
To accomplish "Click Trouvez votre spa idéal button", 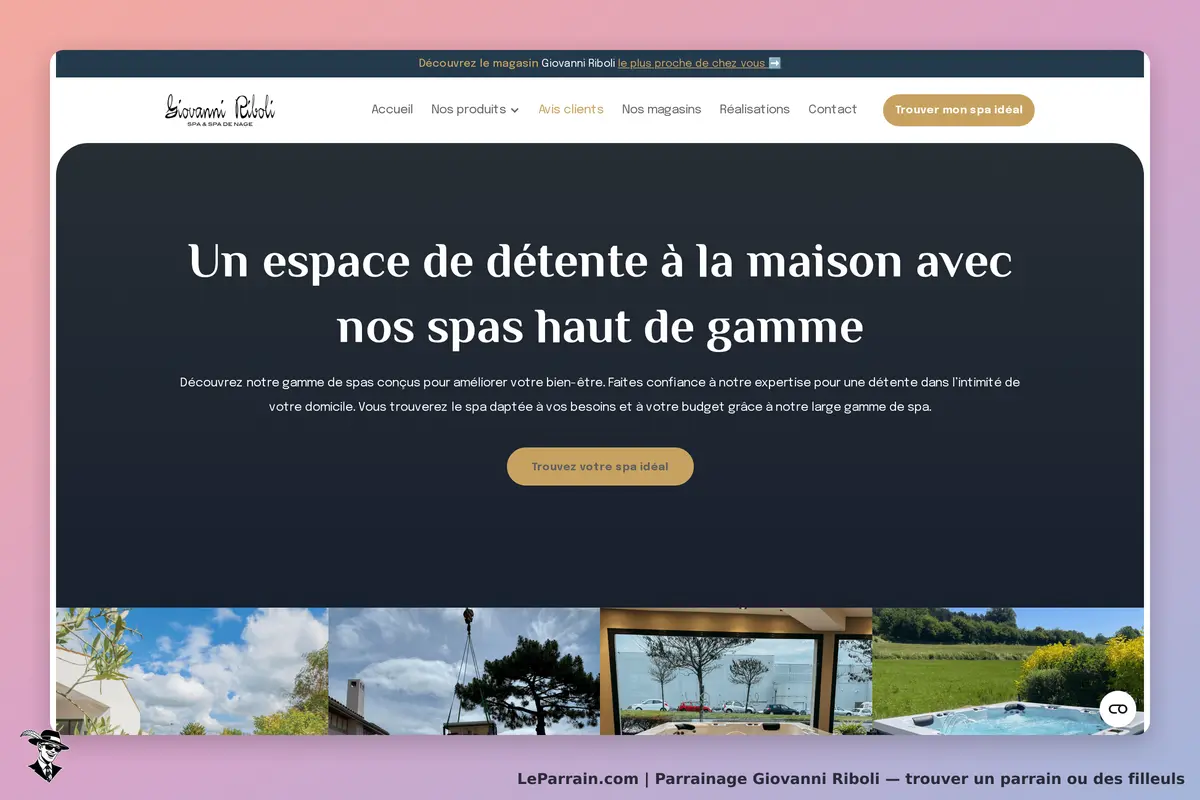I will click(600, 466).
